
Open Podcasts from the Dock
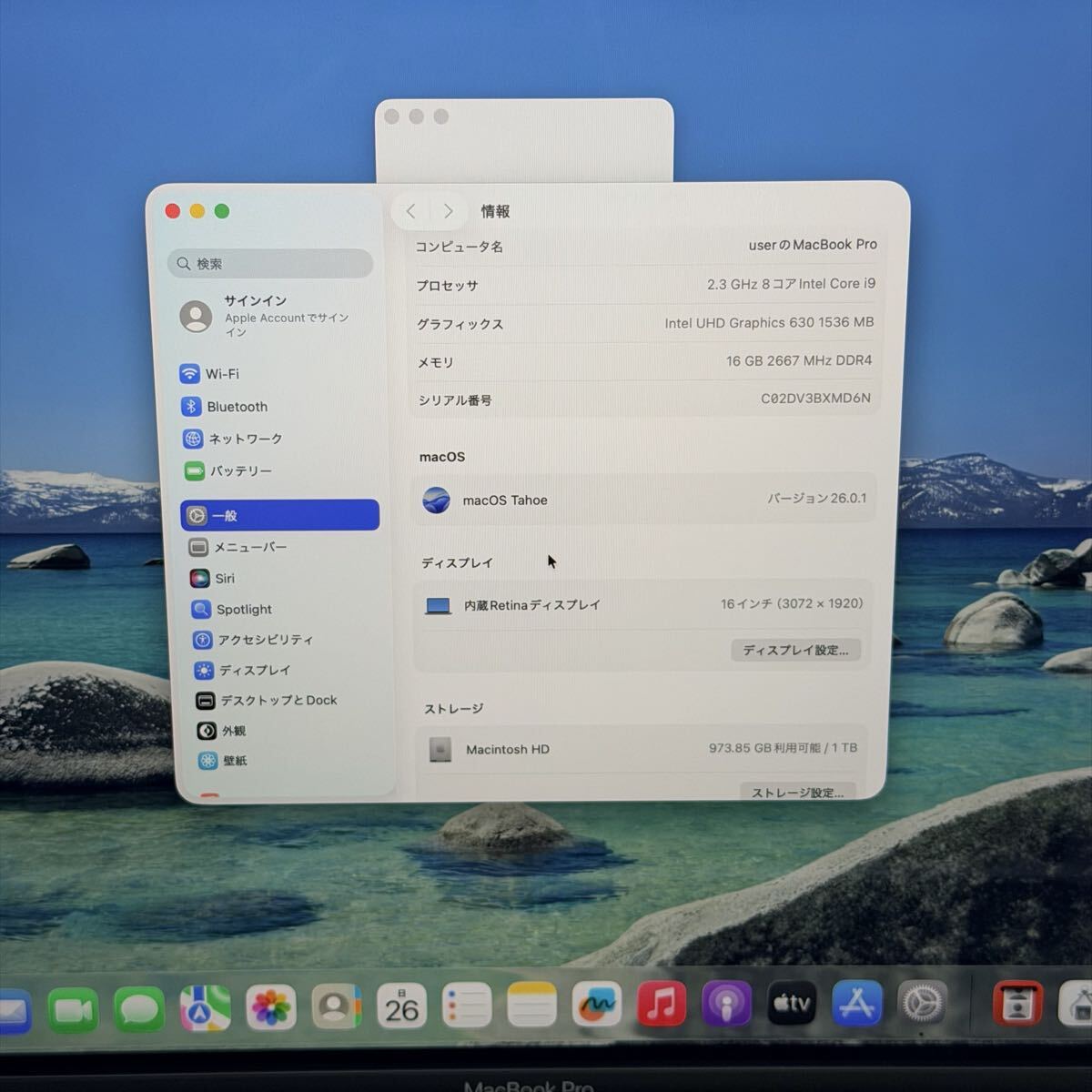click(x=727, y=1005)
